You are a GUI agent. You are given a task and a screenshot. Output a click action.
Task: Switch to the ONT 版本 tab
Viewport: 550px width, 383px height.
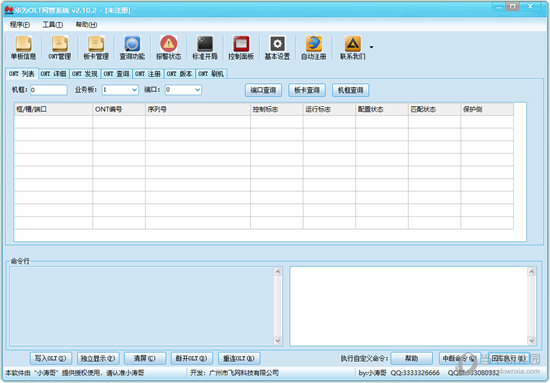[x=180, y=74]
